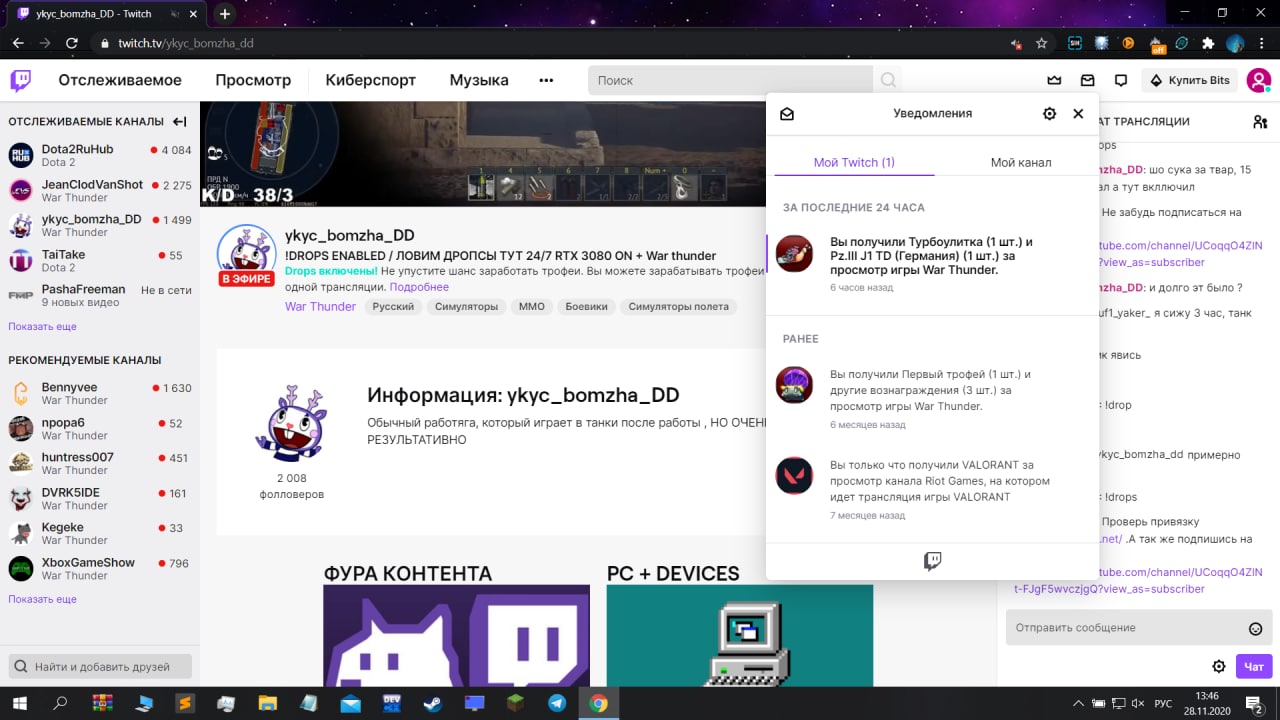This screenshot has height=720, width=1280.
Task: Open Bennyvee recommended channel
Action: tap(100, 393)
